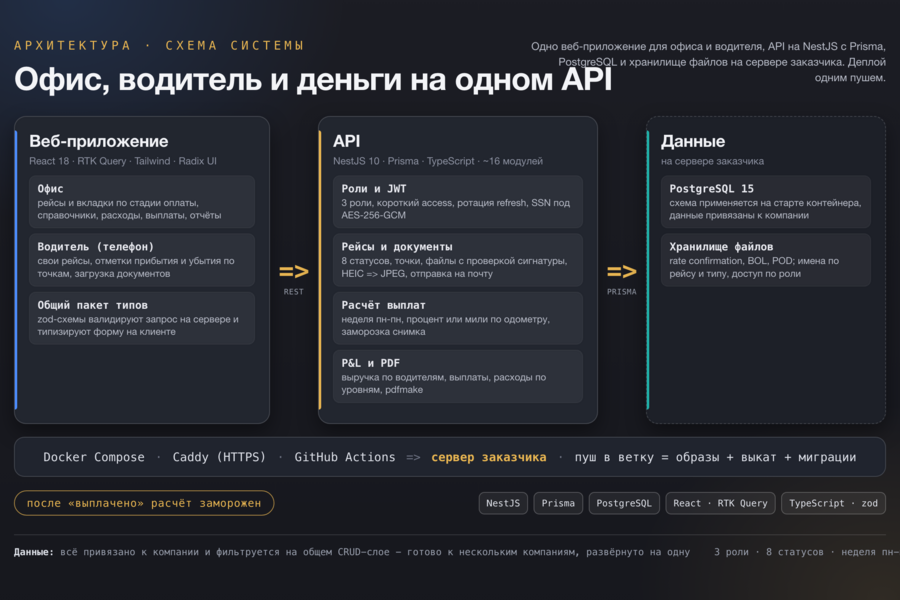The height and width of the screenshot is (600, 900).
Task: Click the «React · RTK Query» tag
Action: pos(720,504)
